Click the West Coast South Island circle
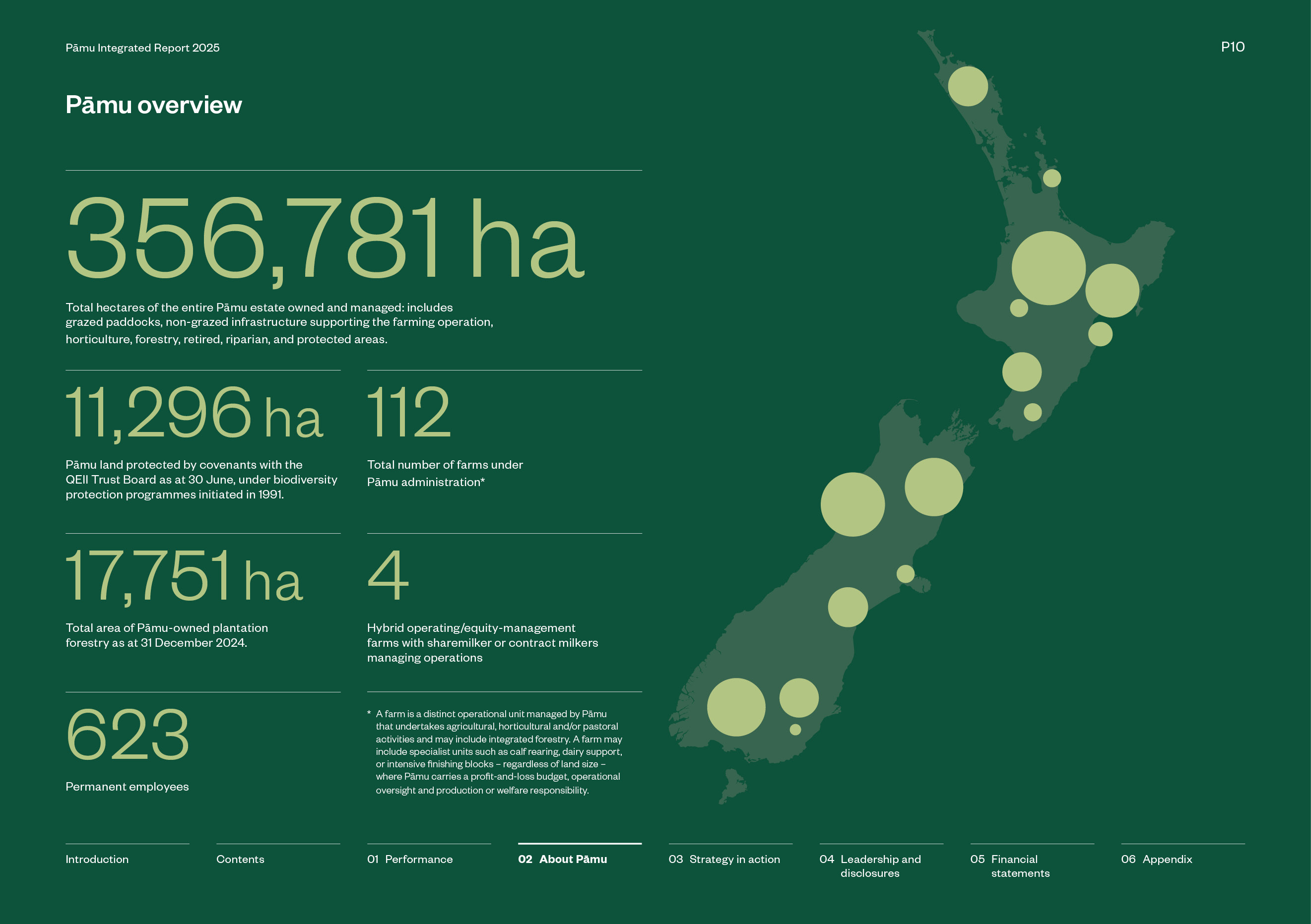This screenshot has width=1311, height=924. point(852,504)
